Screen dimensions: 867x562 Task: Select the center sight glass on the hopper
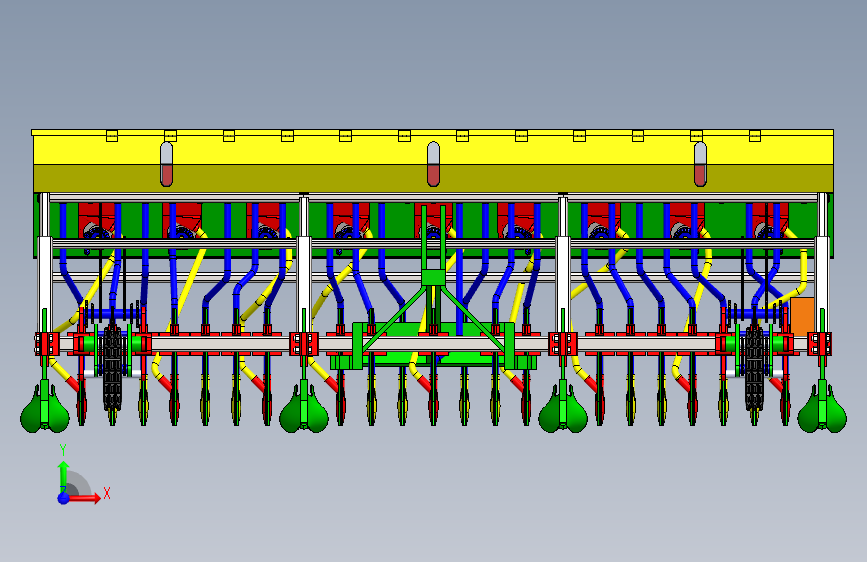tap(434, 164)
